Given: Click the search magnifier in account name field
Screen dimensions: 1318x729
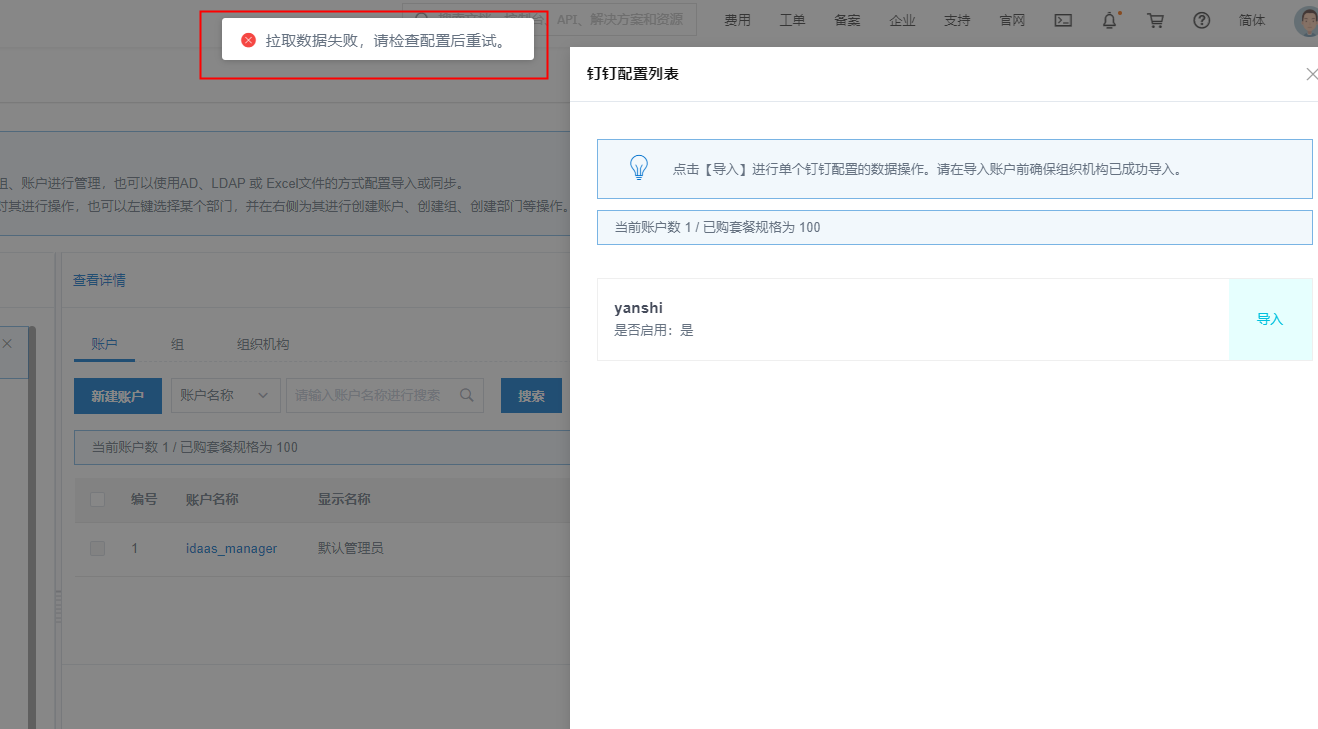Looking at the screenshot, I should tap(466, 395).
